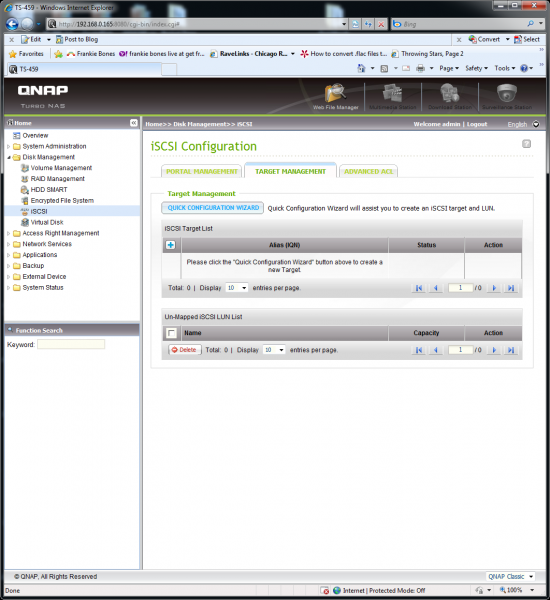Open the QNAP Classic theme dropdown

pos(510,576)
